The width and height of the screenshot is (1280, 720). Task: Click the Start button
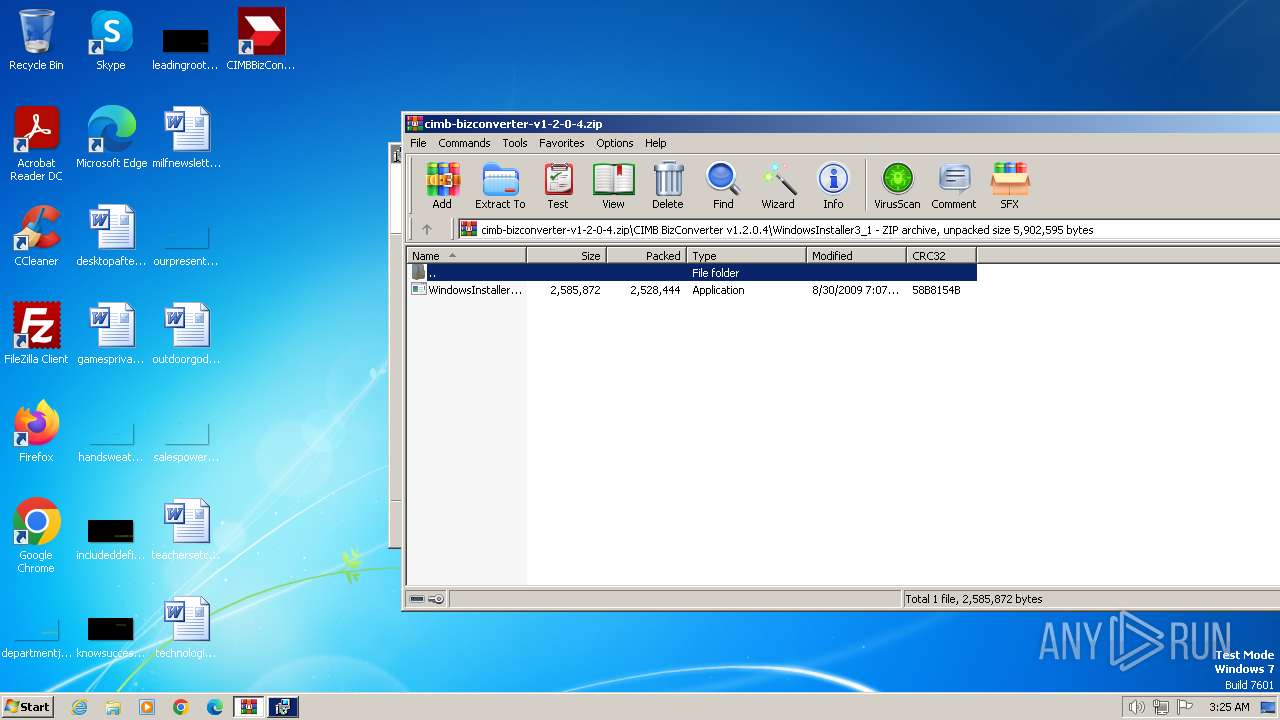point(27,707)
